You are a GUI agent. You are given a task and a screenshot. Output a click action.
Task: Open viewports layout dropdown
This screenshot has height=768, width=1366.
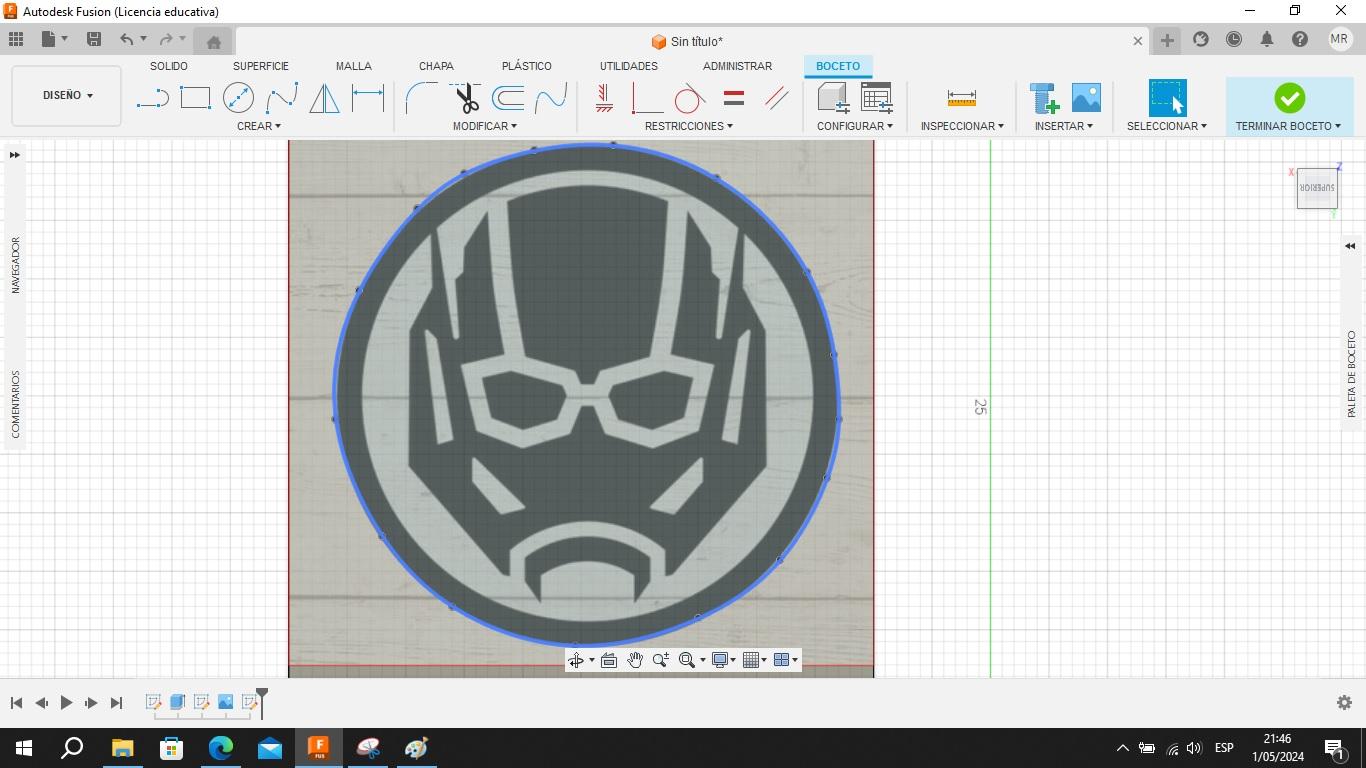click(786, 660)
